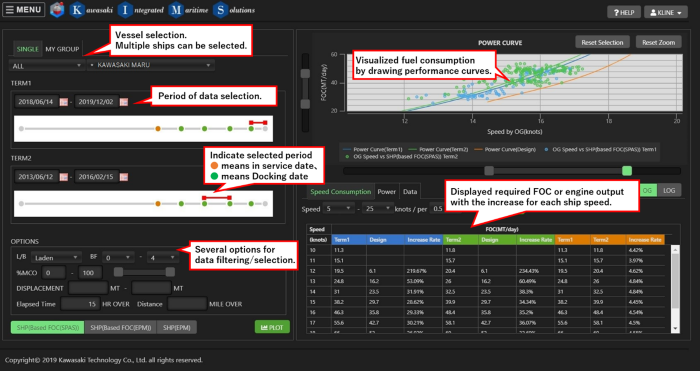
Task: Expand the KAWASAKI MARU vessel dropdown
Action: 151,65
